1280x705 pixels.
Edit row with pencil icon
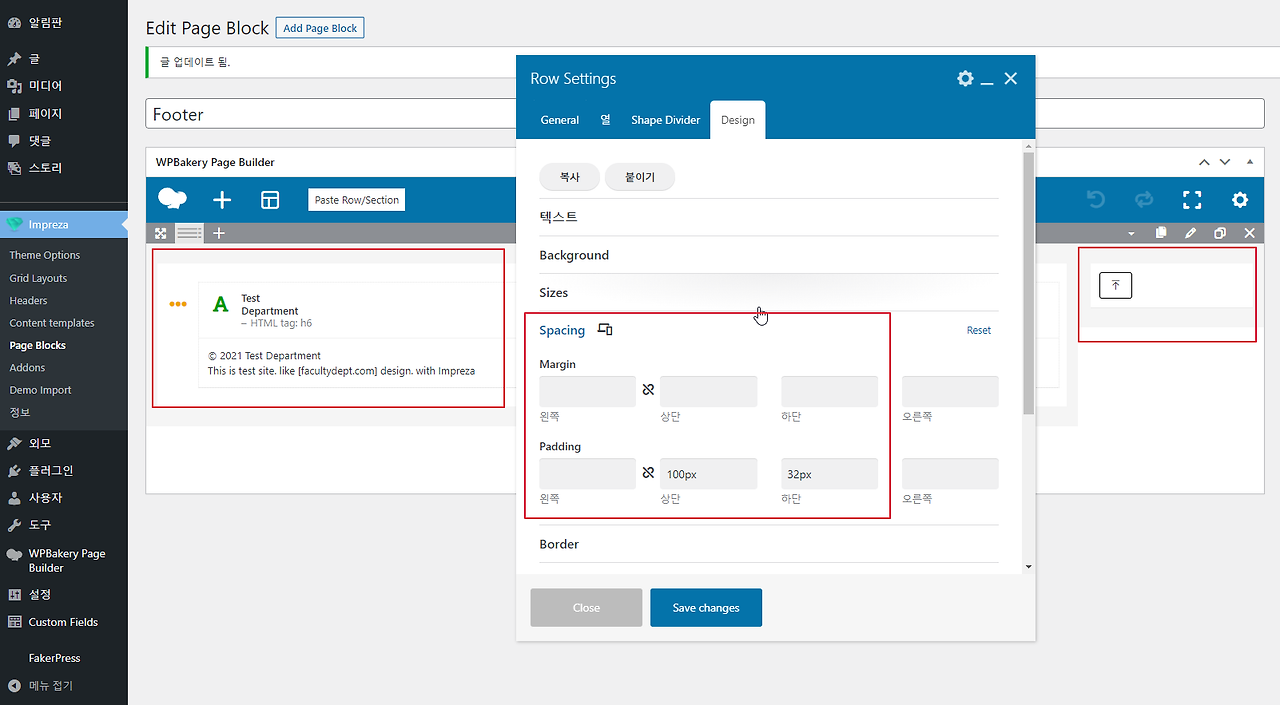(1190, 233)
